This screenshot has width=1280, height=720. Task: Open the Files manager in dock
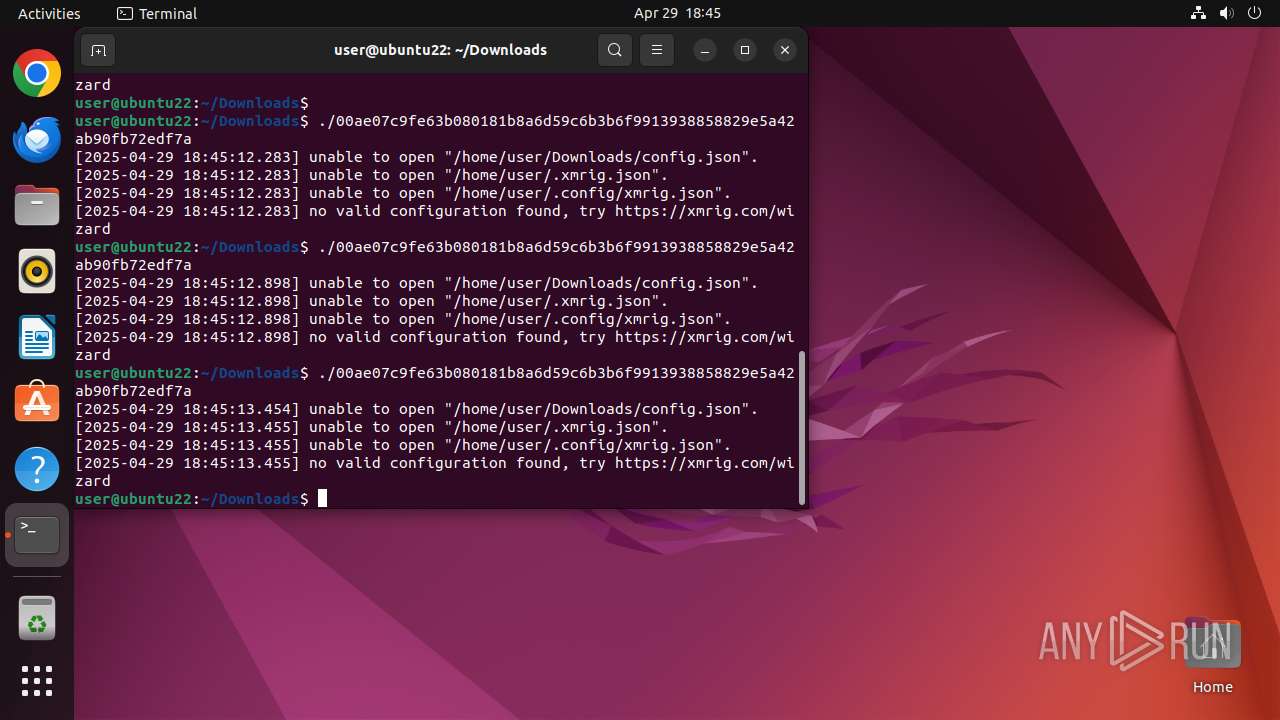37,205
